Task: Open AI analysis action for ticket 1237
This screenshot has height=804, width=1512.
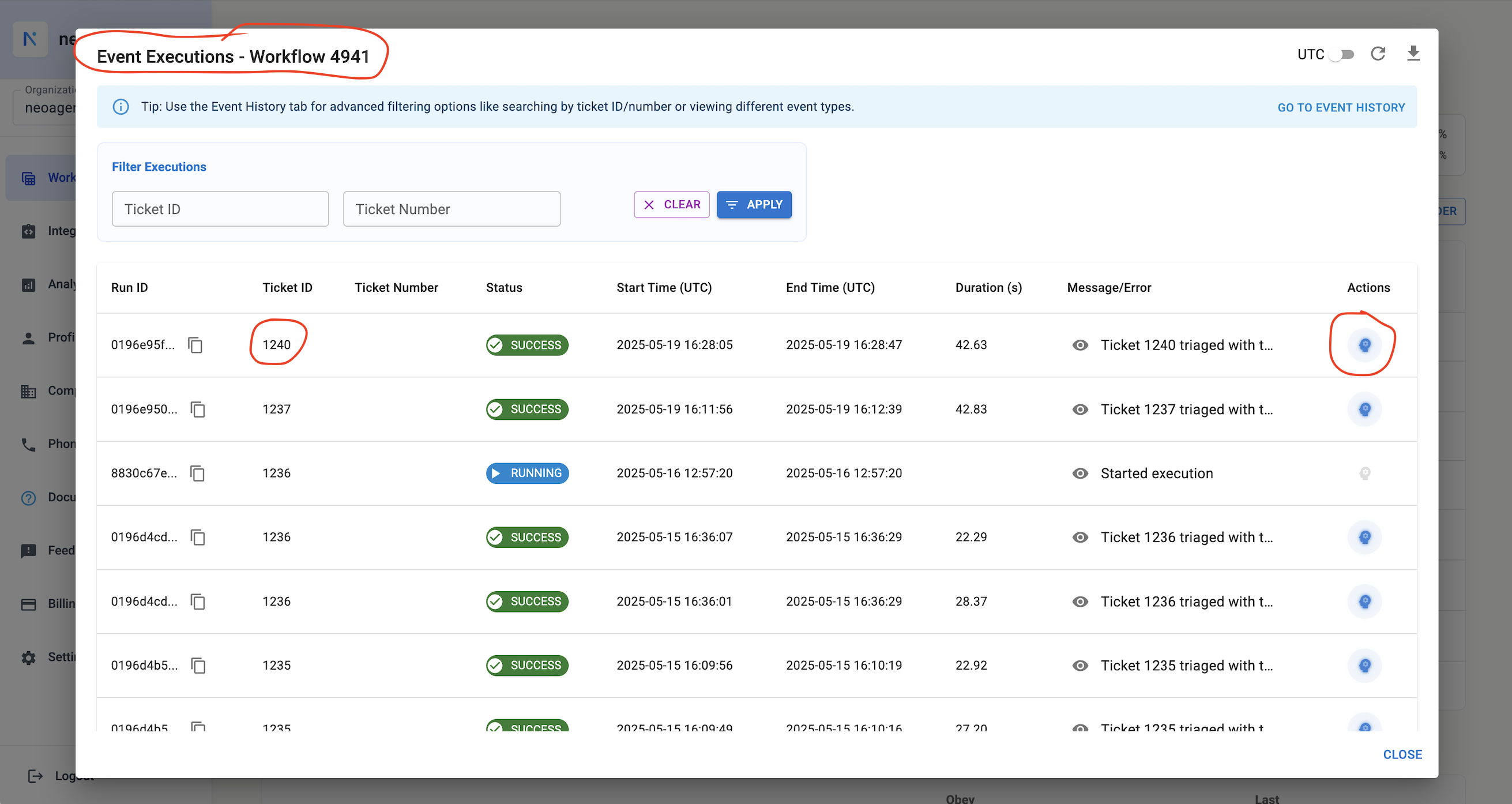Action: tap(1364, 409)
